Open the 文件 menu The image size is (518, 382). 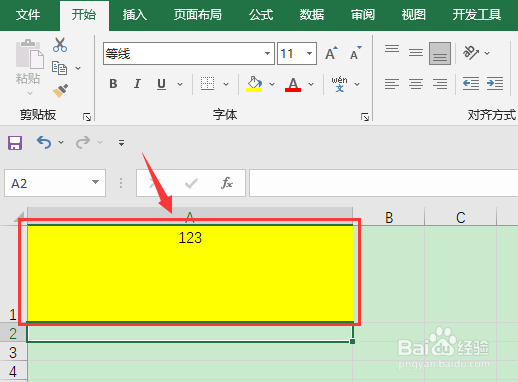click(x=28, y=15)
